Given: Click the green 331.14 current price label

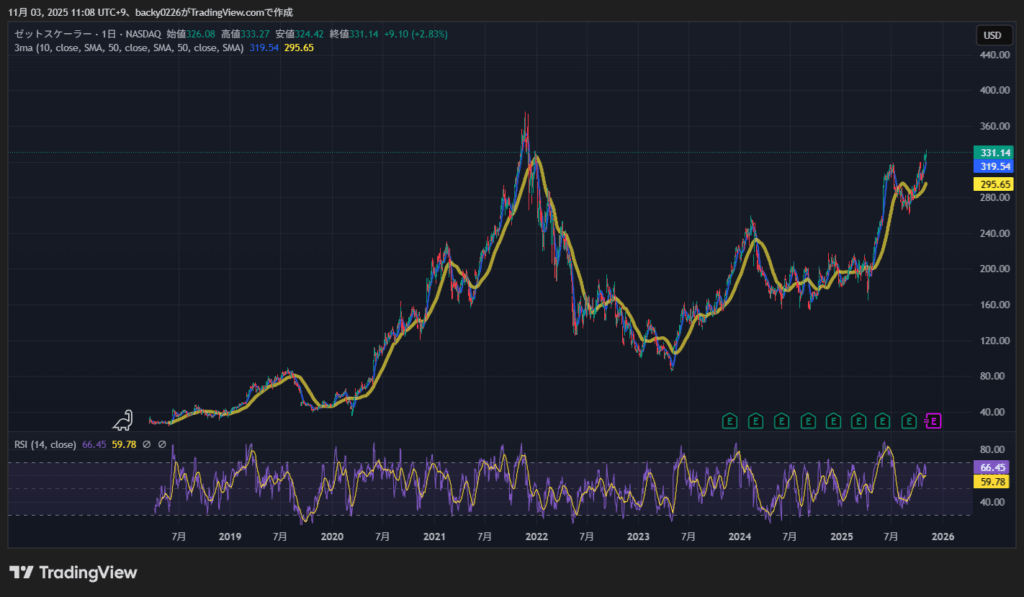Looking at the screenshot, I should pyautogui.click(x=991, y=153).
